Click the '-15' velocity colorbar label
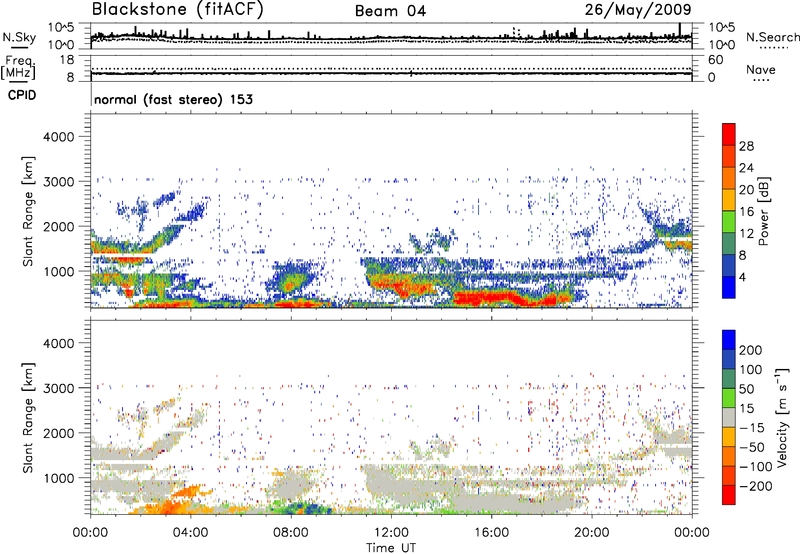The image size is (800, 554). (752, 428)
